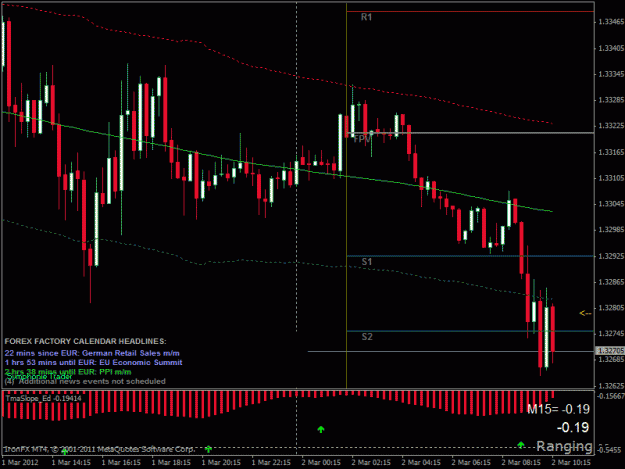Click the -0.15667 indicator scale value
Viewport: 625px width, 469px height.
pos(610,396)
